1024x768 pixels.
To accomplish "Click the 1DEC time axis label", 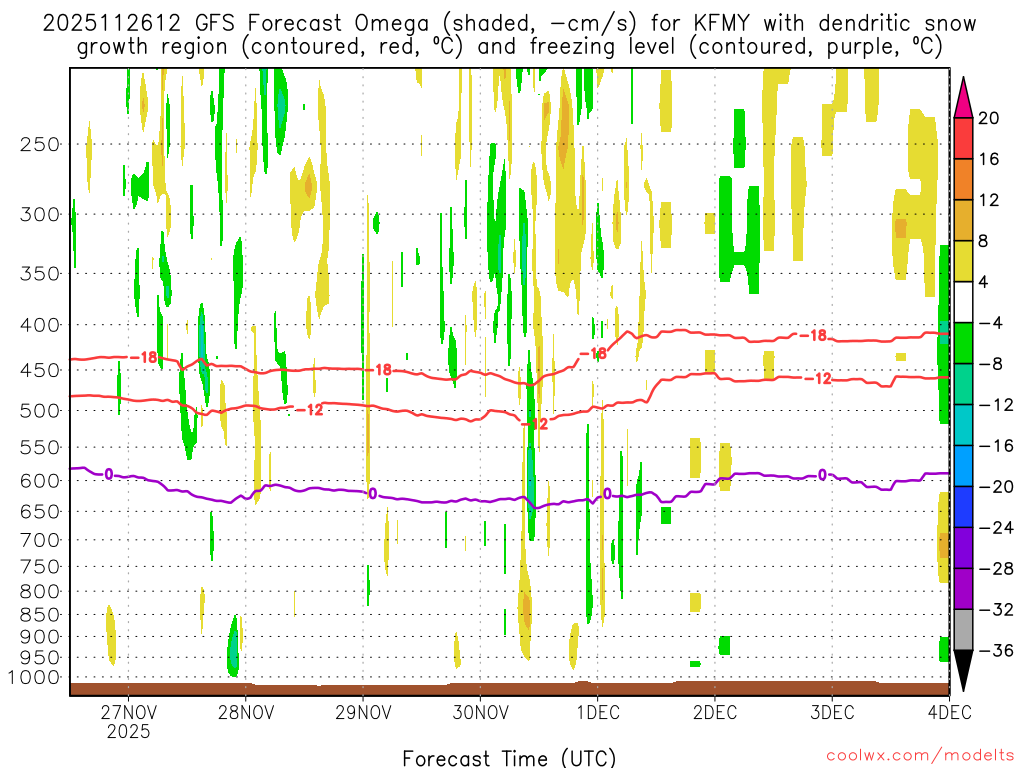I will [x=598, y=711].
